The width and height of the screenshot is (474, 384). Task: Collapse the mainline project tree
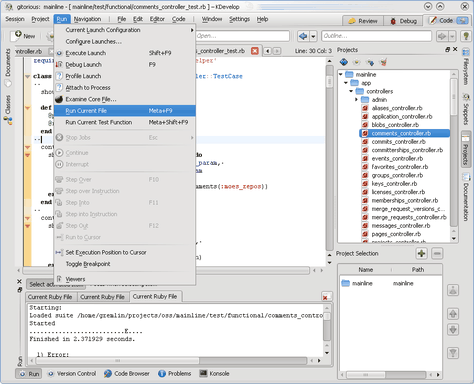point(341,74)
